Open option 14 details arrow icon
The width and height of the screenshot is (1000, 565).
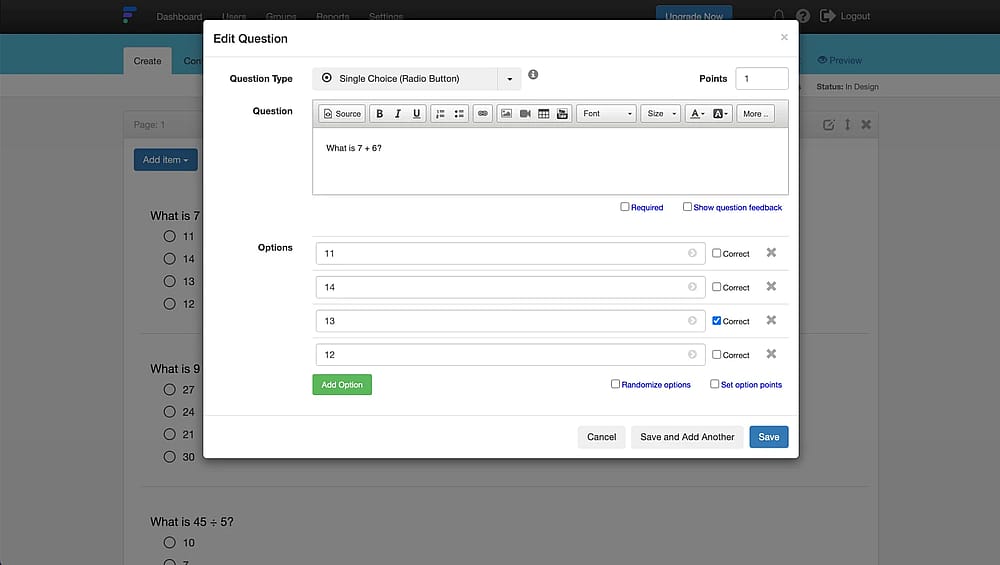coord(692,287)
